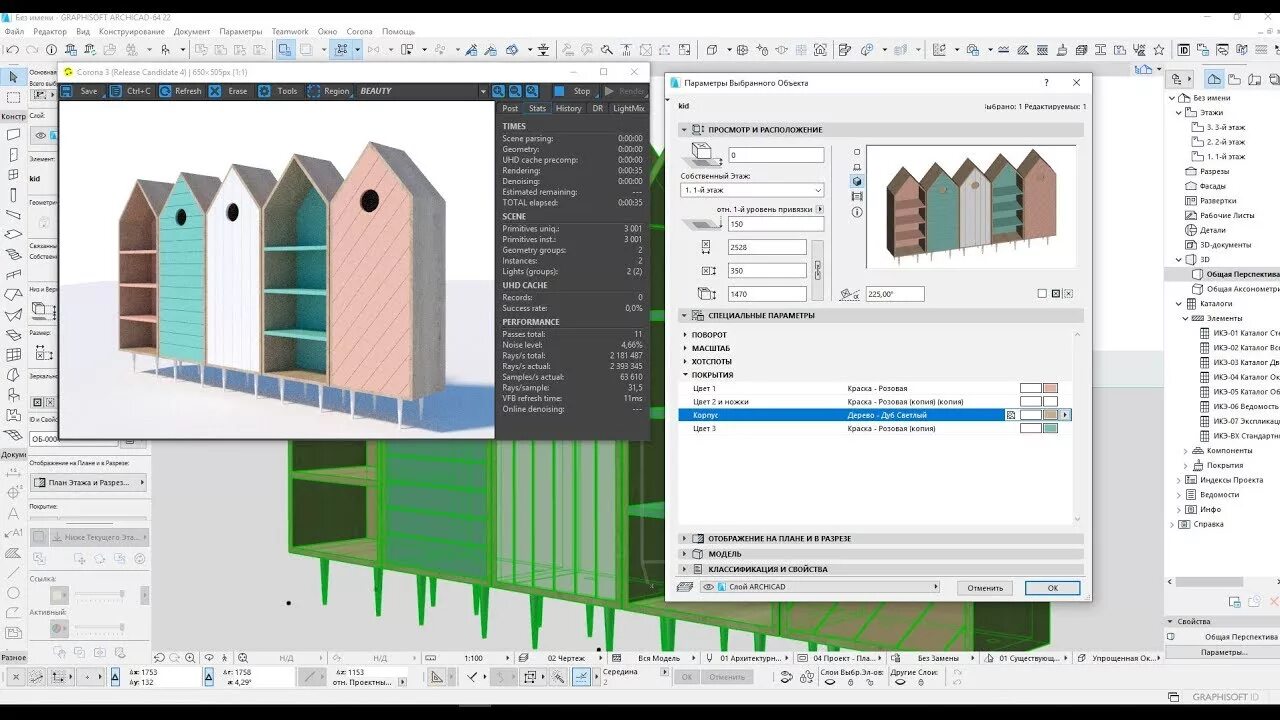Open the View Map navigator icon

(1234, 78)
